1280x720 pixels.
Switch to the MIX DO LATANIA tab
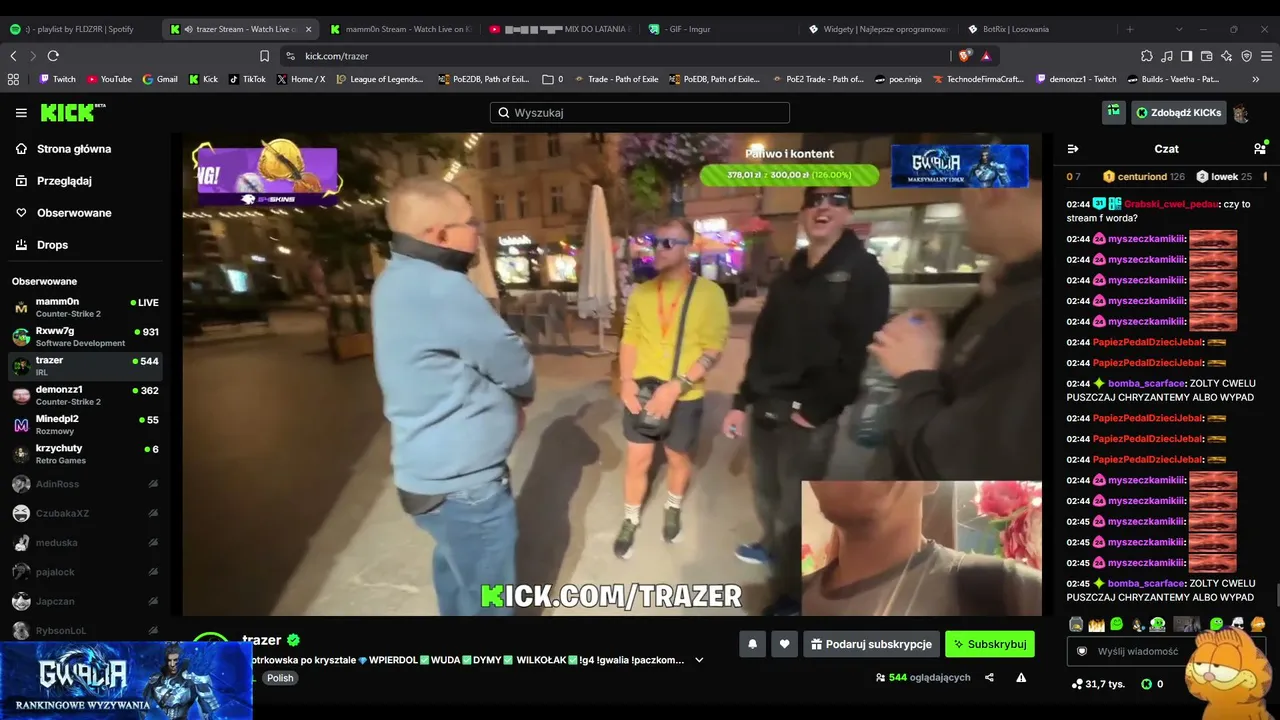562,29
